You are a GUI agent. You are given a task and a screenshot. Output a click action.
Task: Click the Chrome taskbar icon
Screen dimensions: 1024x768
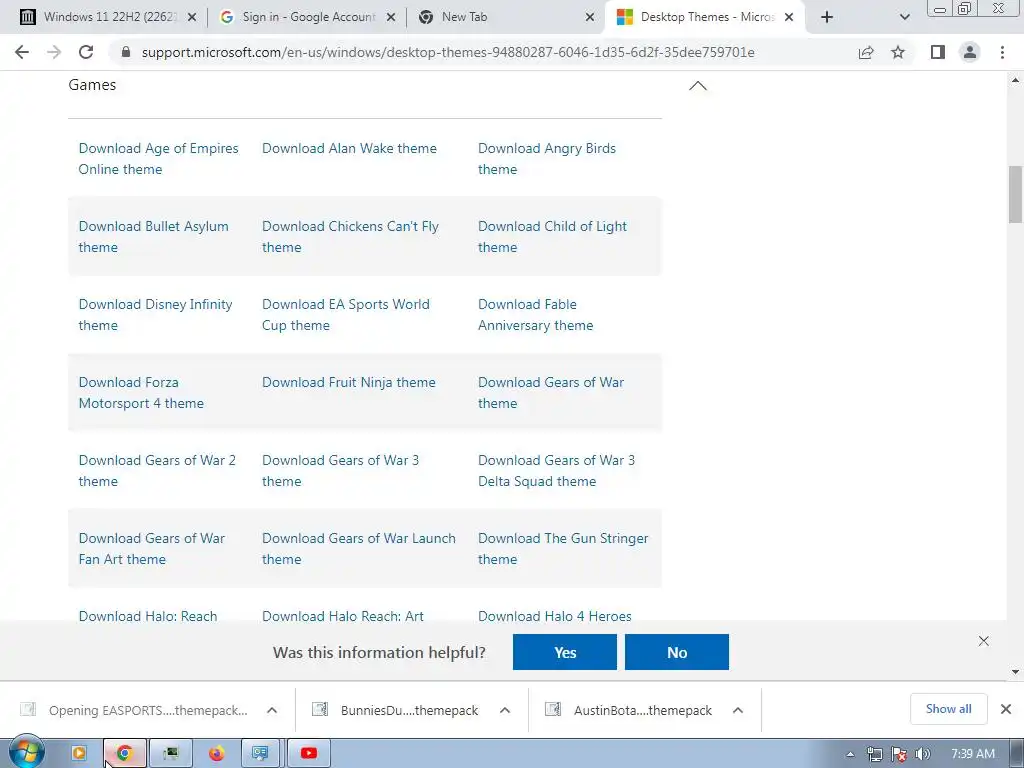(x=124, y=754)
